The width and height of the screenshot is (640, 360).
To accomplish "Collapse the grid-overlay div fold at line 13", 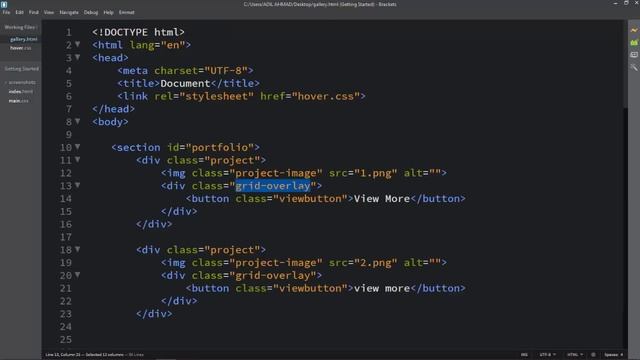I will (x=78, y=185).
